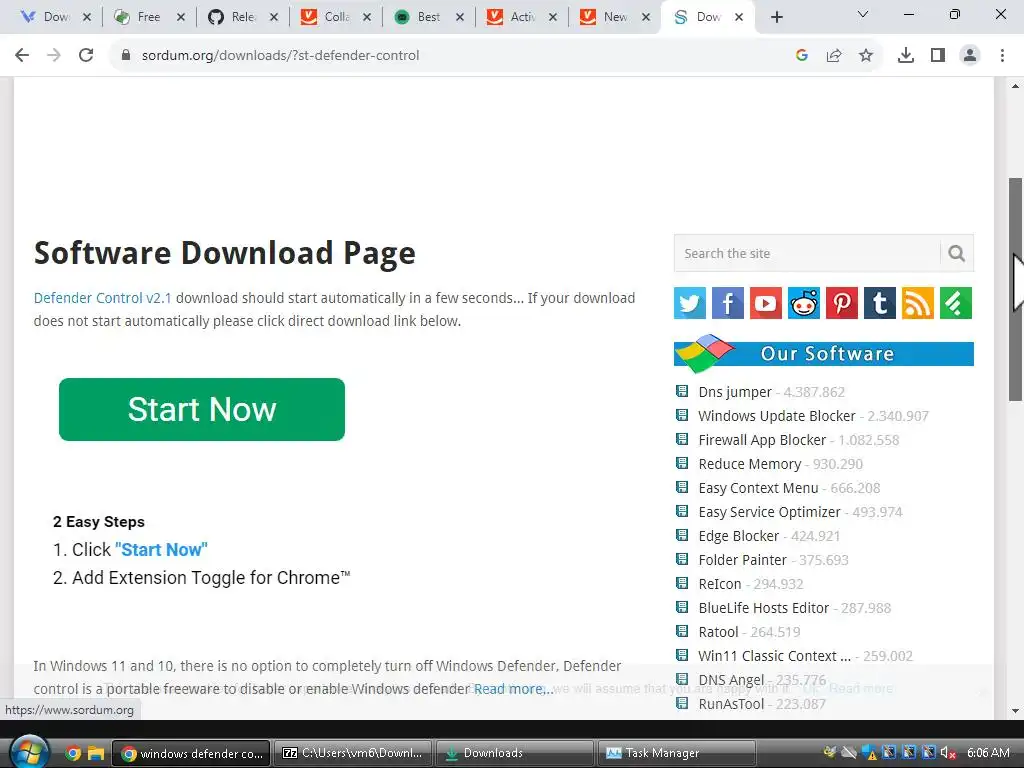Open the Reddit social icon
Screen dimensions: 1024x768
tap(803, 303)
